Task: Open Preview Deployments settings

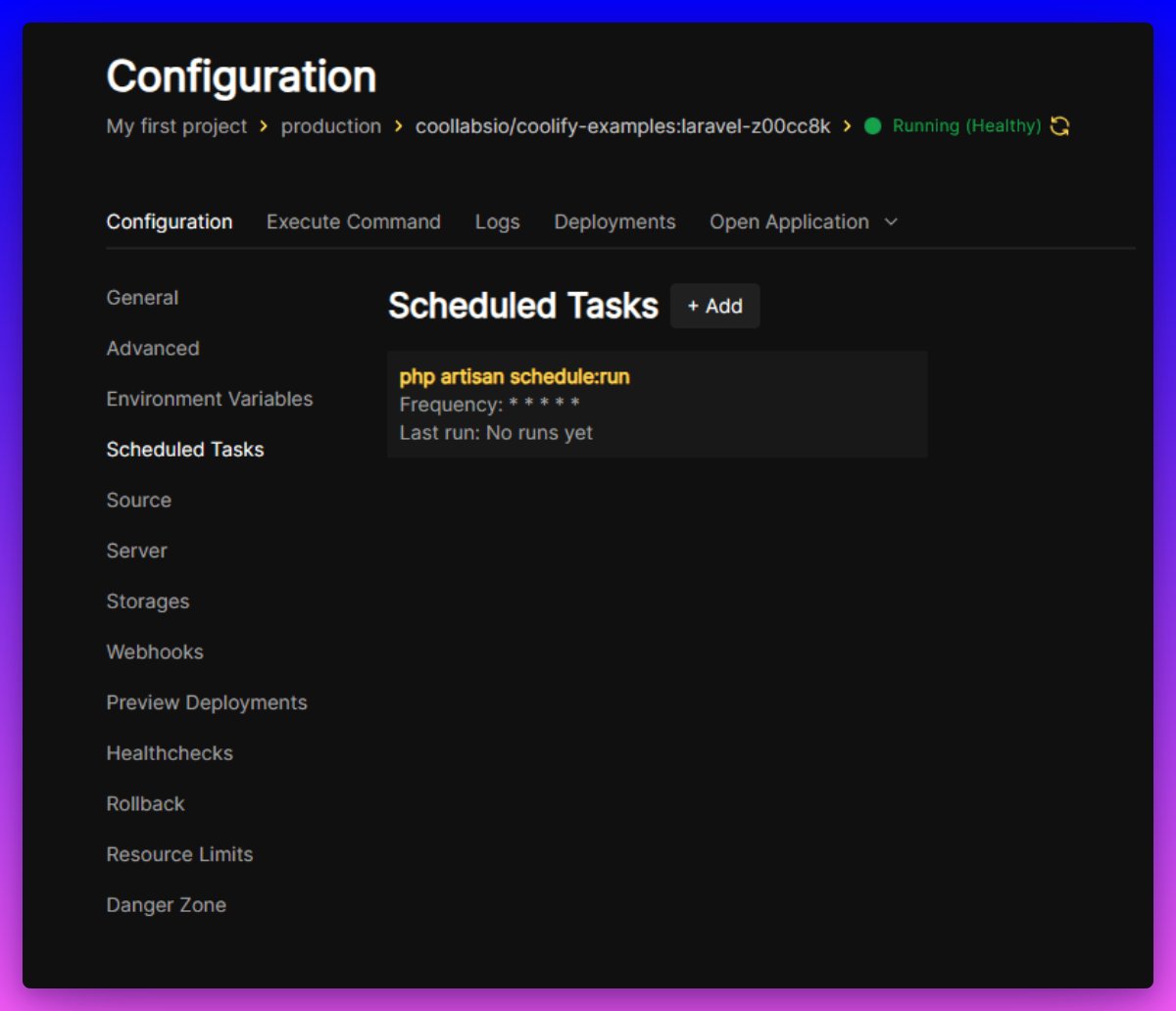Action: [x=207, y=702]
